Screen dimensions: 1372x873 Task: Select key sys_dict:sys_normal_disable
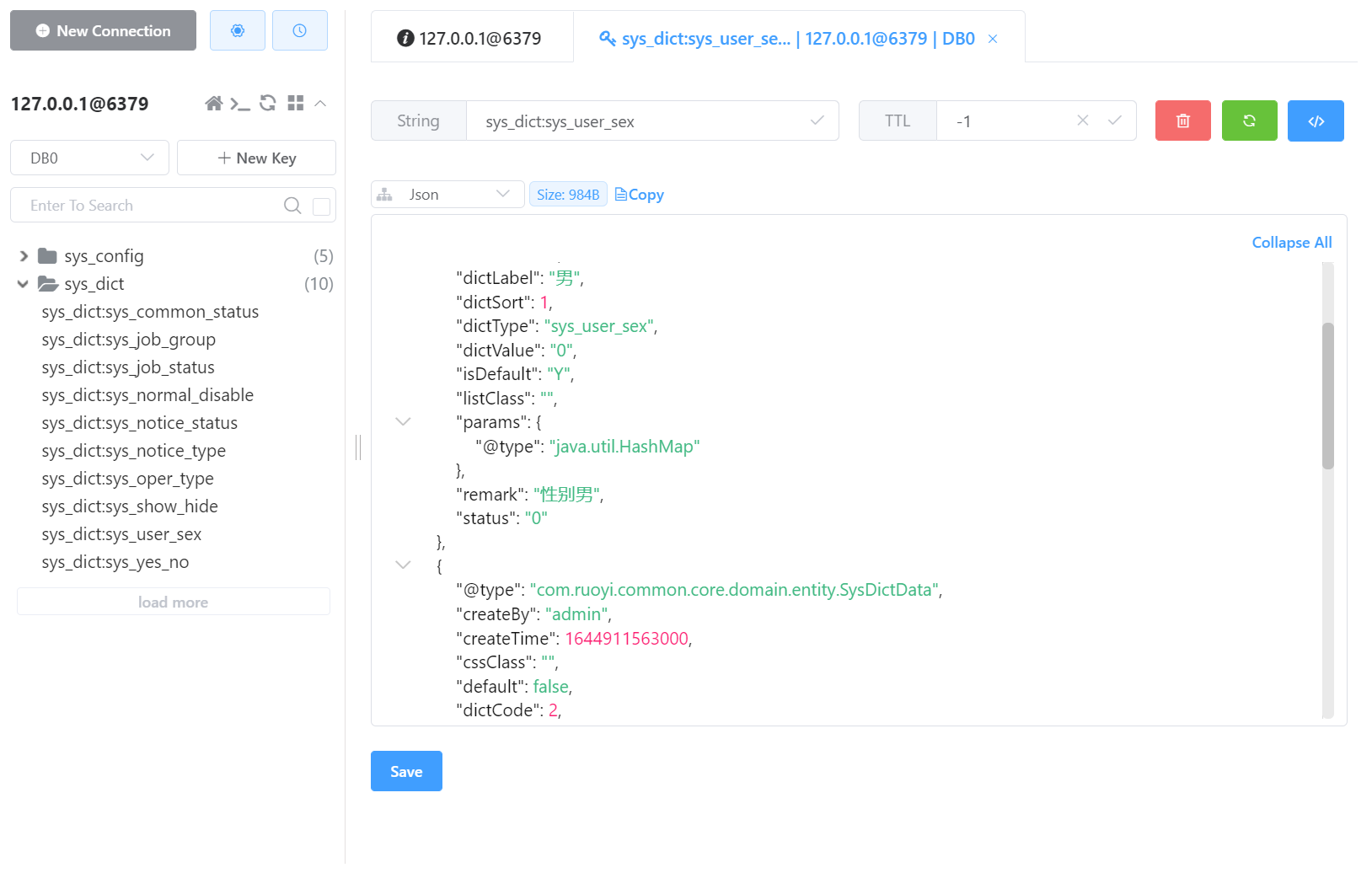147,395
